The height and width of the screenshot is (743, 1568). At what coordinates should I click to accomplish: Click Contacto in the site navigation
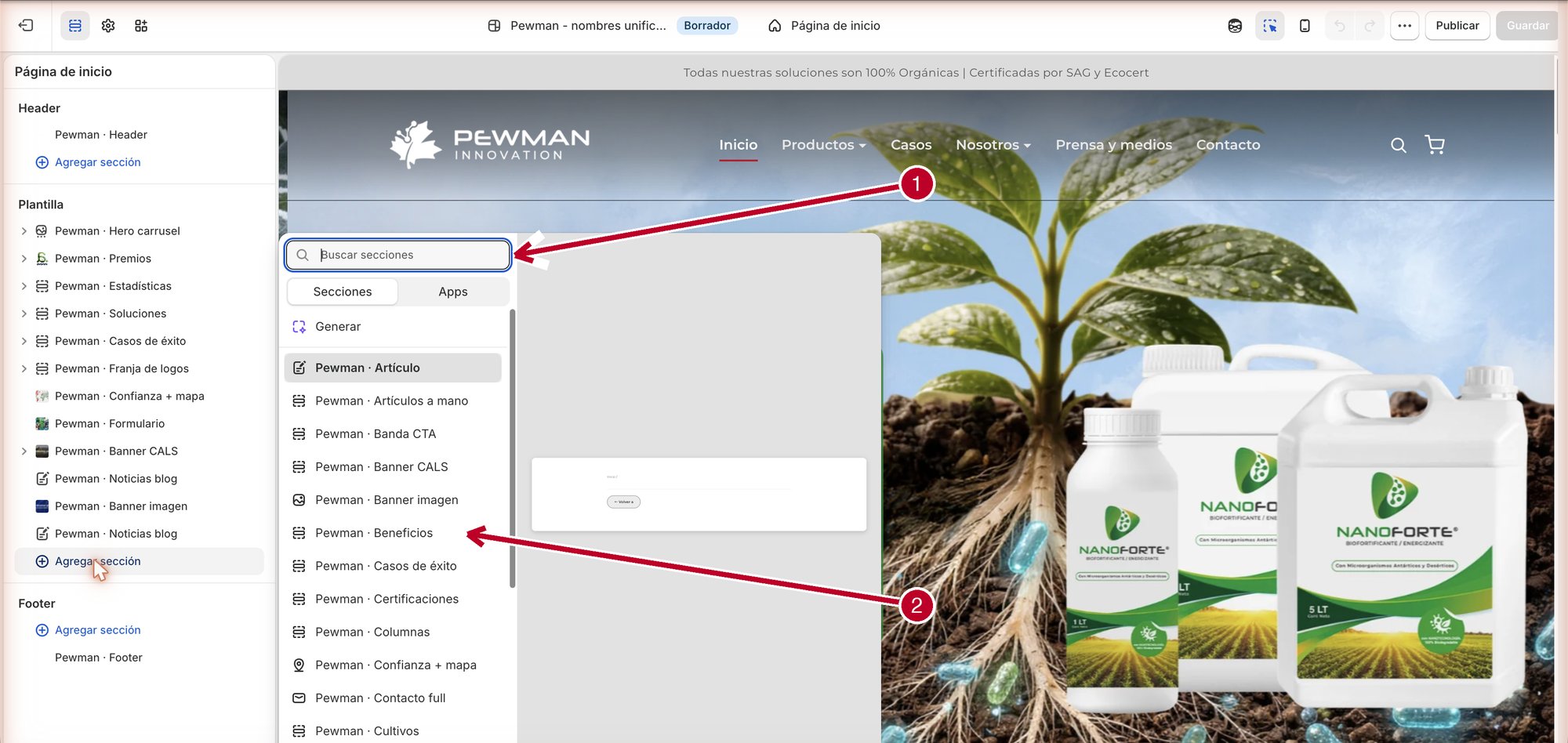[x=1228, y=145]
